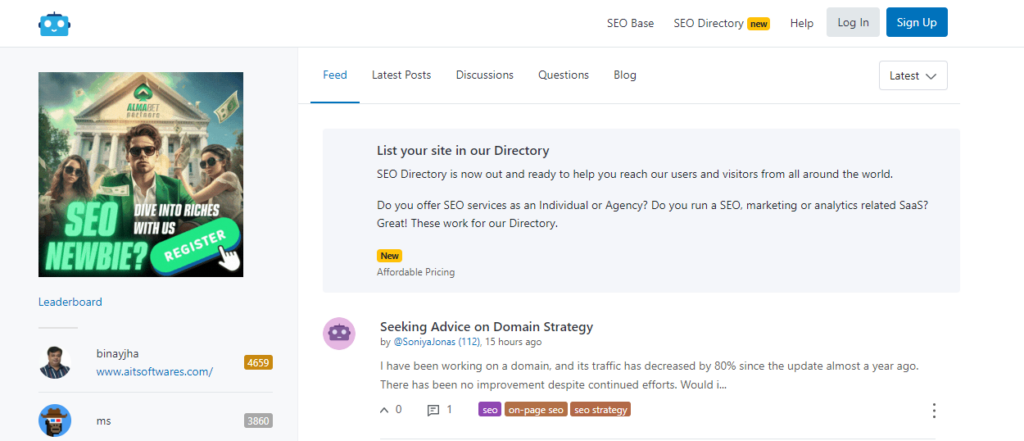The image size is (1024, 441).
Task: Switch to the Latest Posts tab
Action: pyautogui.click(x=401, y=75)
